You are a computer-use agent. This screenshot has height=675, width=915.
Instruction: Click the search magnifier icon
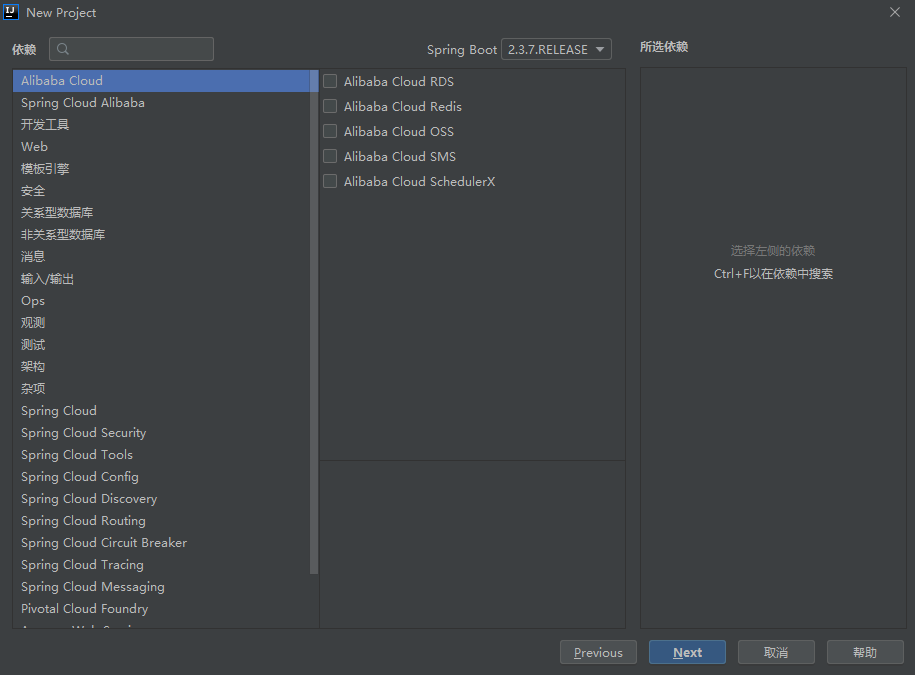pyautogui.click(x=63, y=50)
